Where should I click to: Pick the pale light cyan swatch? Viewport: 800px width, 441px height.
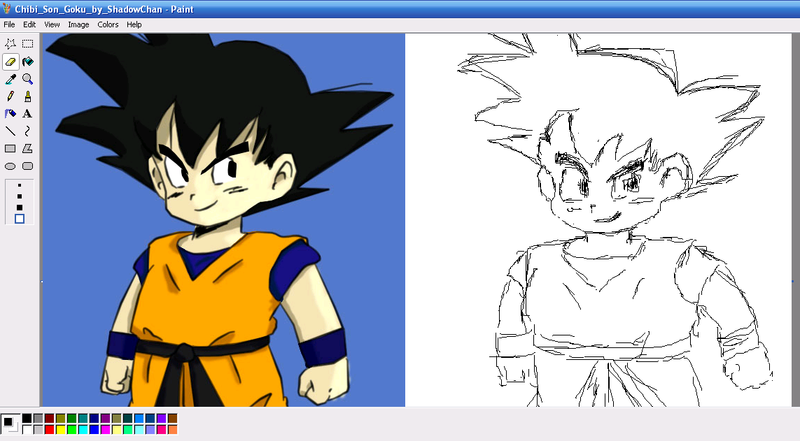(139, 429)
